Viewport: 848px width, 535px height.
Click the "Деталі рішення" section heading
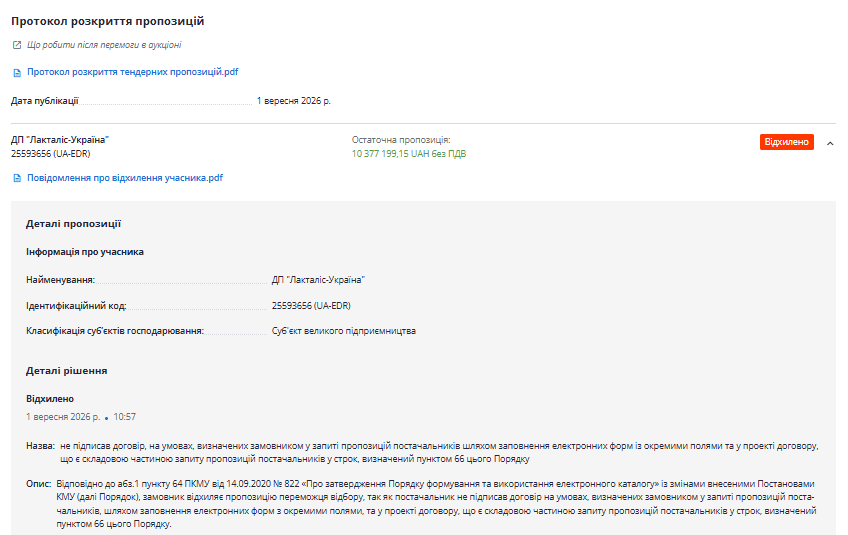(x=67, y=371)
